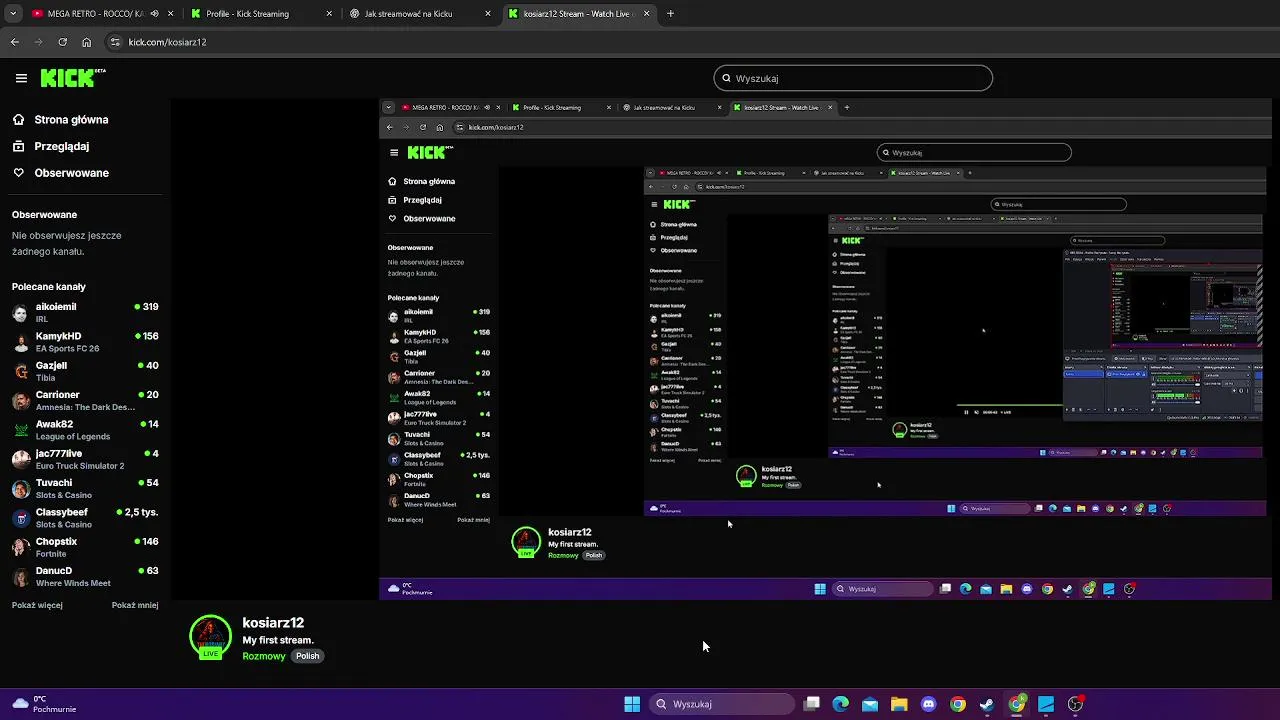1280x720 pixels.
Task: Open the blue app icon beside OBS
Action: coord(1046,704)
